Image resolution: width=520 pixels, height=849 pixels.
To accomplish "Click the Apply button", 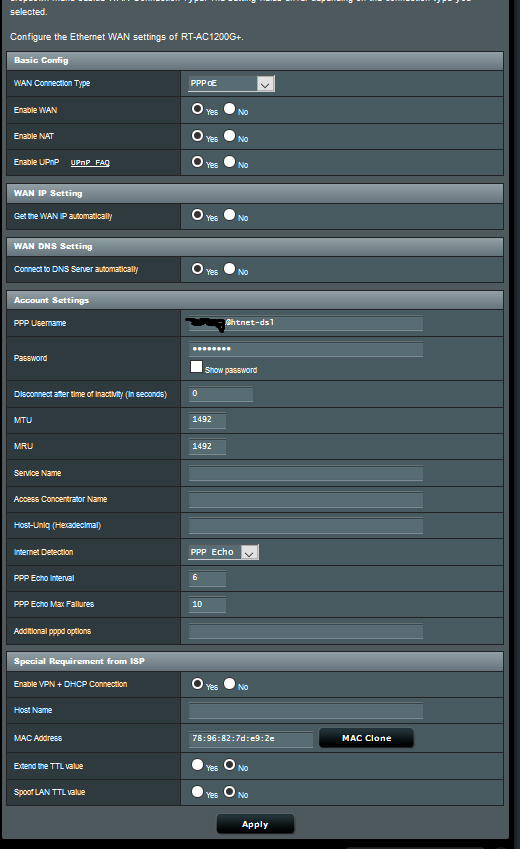I will point(255,824).
